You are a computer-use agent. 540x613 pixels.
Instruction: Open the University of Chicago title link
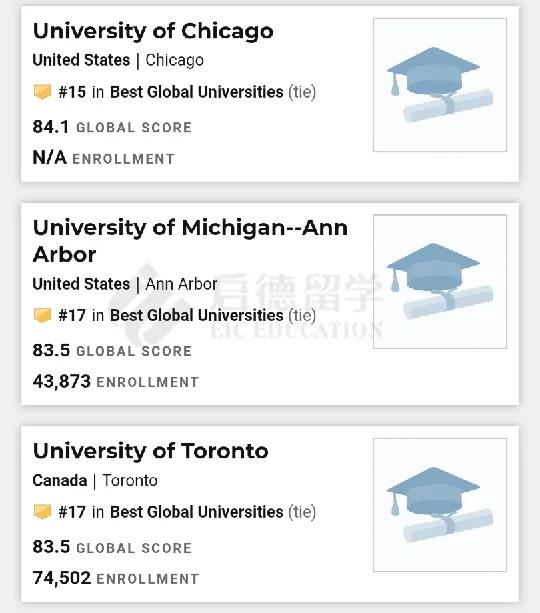pyautogui.click(x=153, y=31)
